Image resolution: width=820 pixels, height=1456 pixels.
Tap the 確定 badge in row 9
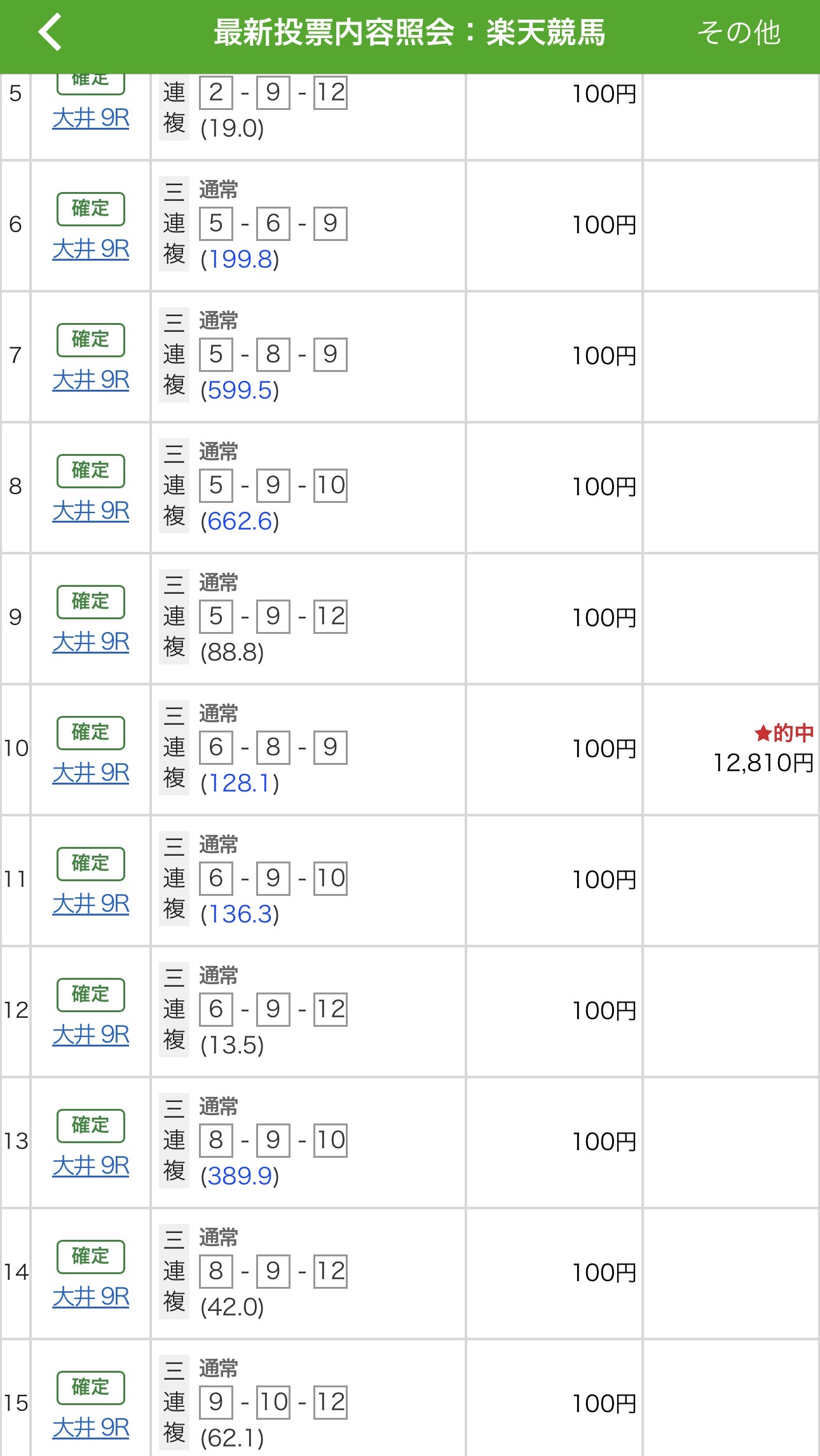pos(90,601)
